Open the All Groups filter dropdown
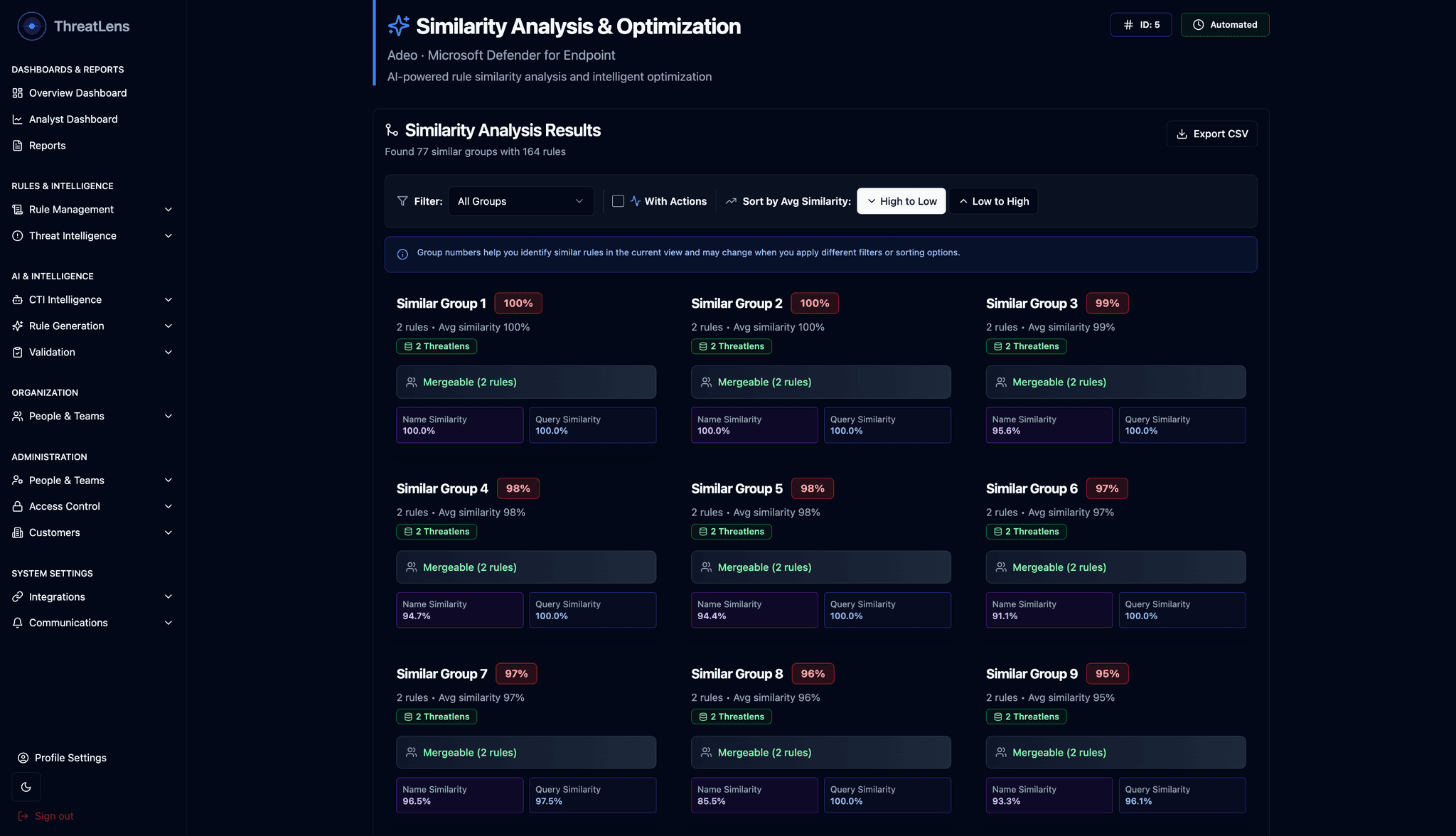This screenshot has width=1456, height=836. pos(521,201)
